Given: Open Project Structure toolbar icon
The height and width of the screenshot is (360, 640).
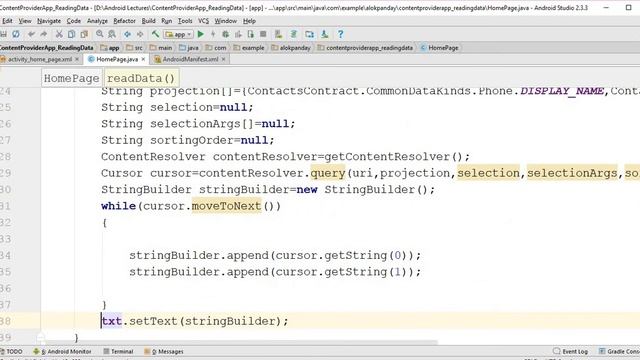Looking at the screenshot, I should pyautogui.click(x=309, y=34).
